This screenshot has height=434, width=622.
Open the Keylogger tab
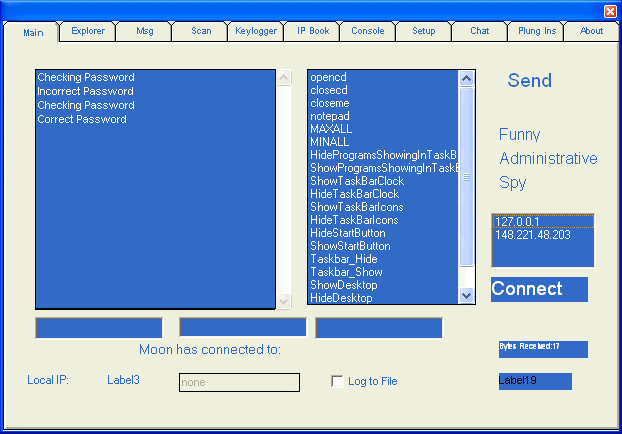(x=257, y=31)
